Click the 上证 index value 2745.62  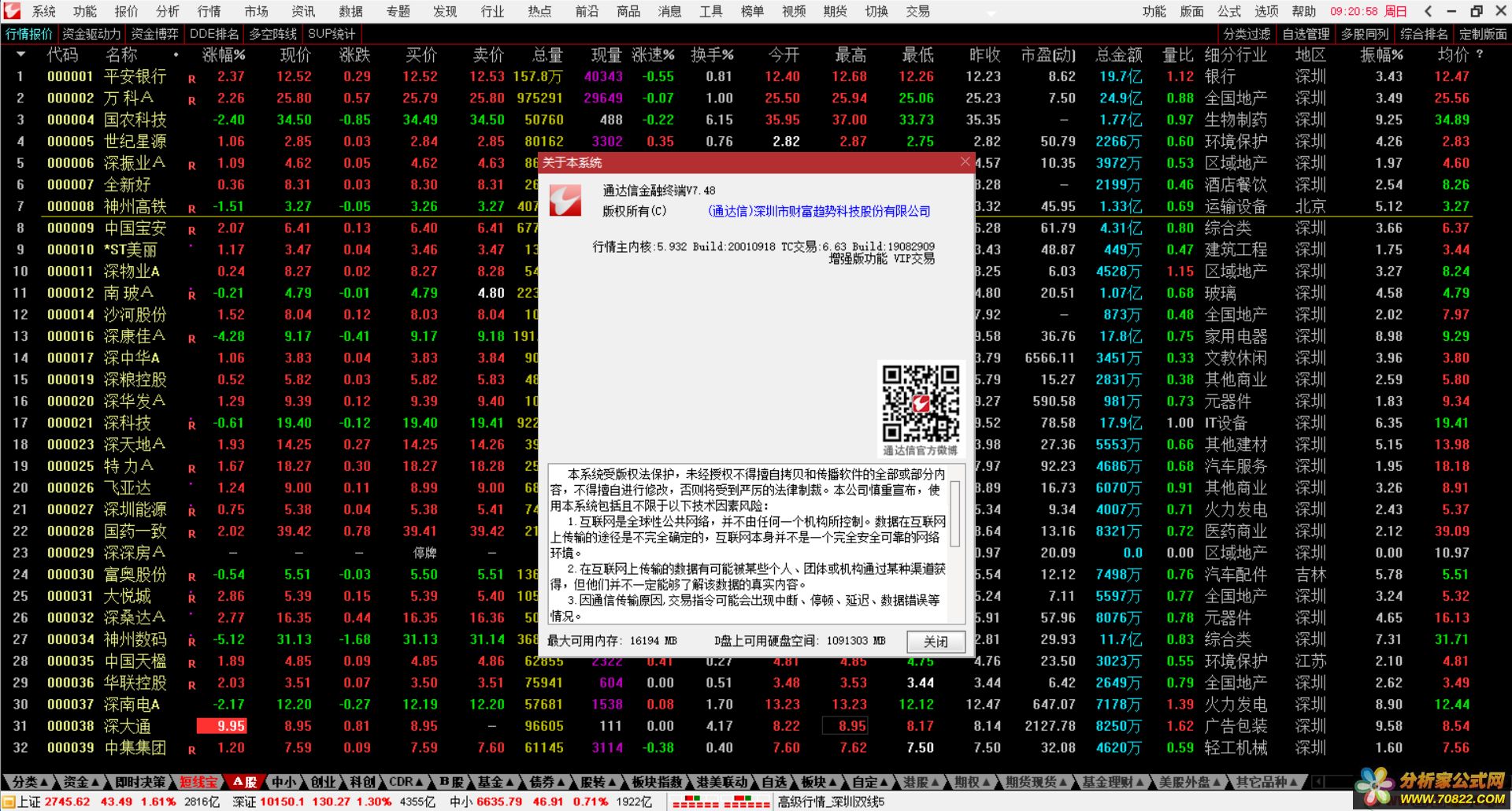coord(67,802)
